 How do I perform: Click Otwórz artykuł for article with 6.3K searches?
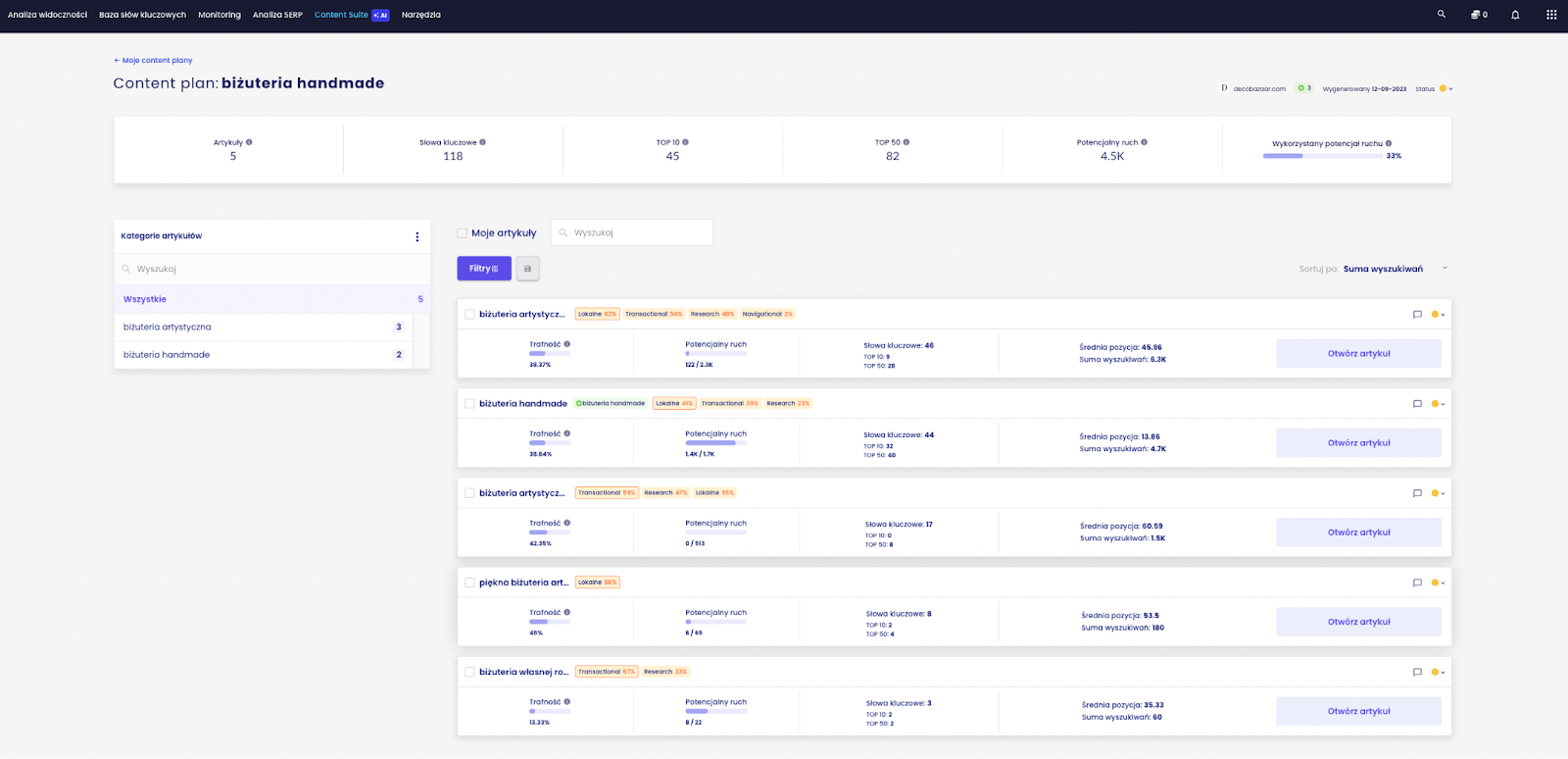click(1358, 354)
